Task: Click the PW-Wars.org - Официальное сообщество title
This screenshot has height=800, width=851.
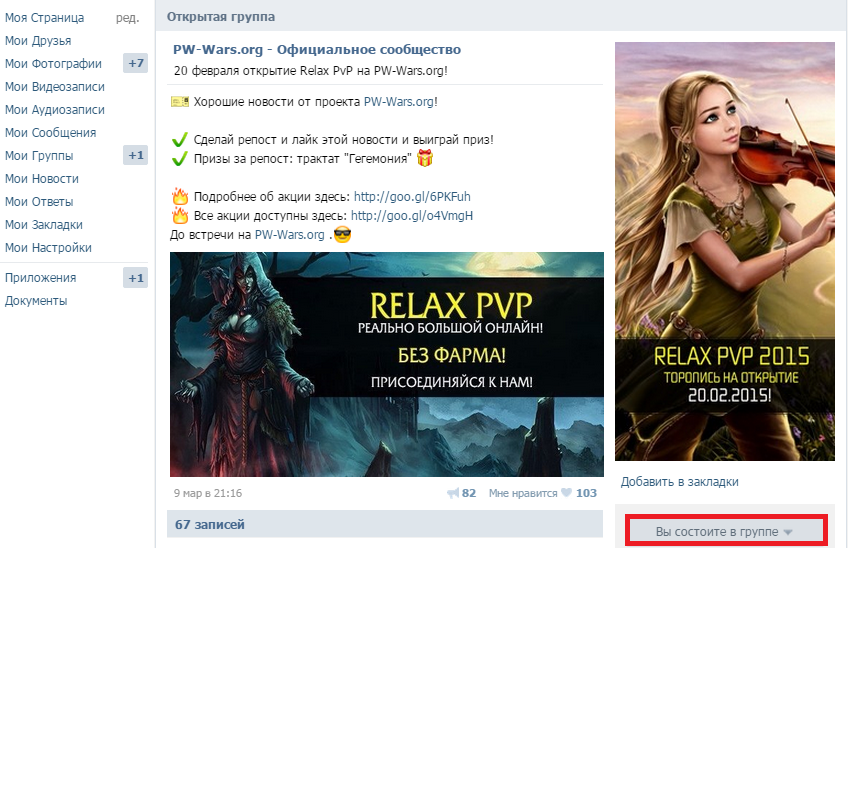Action: [317, 49]
